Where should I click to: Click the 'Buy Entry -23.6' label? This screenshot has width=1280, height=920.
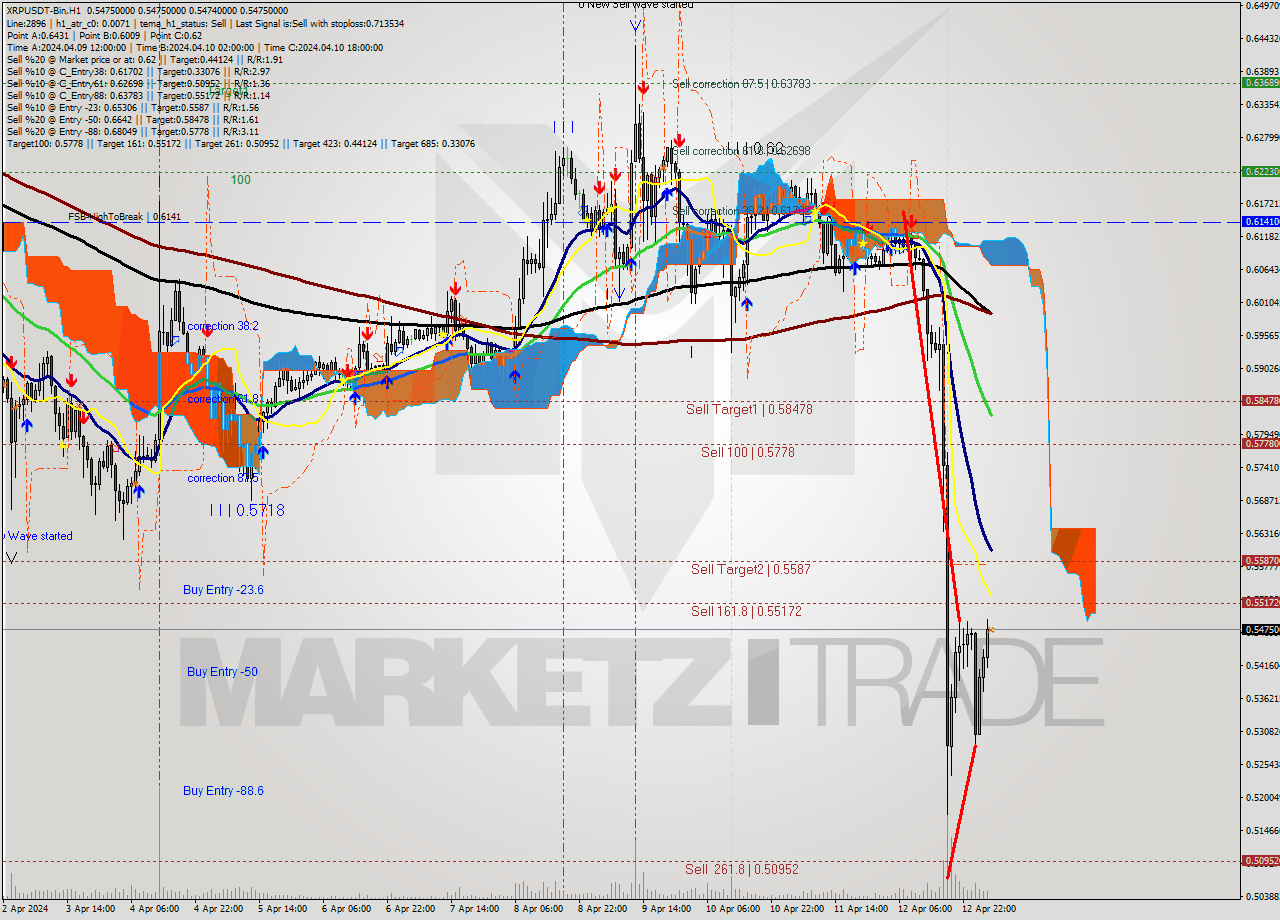[x=223, y=590]
